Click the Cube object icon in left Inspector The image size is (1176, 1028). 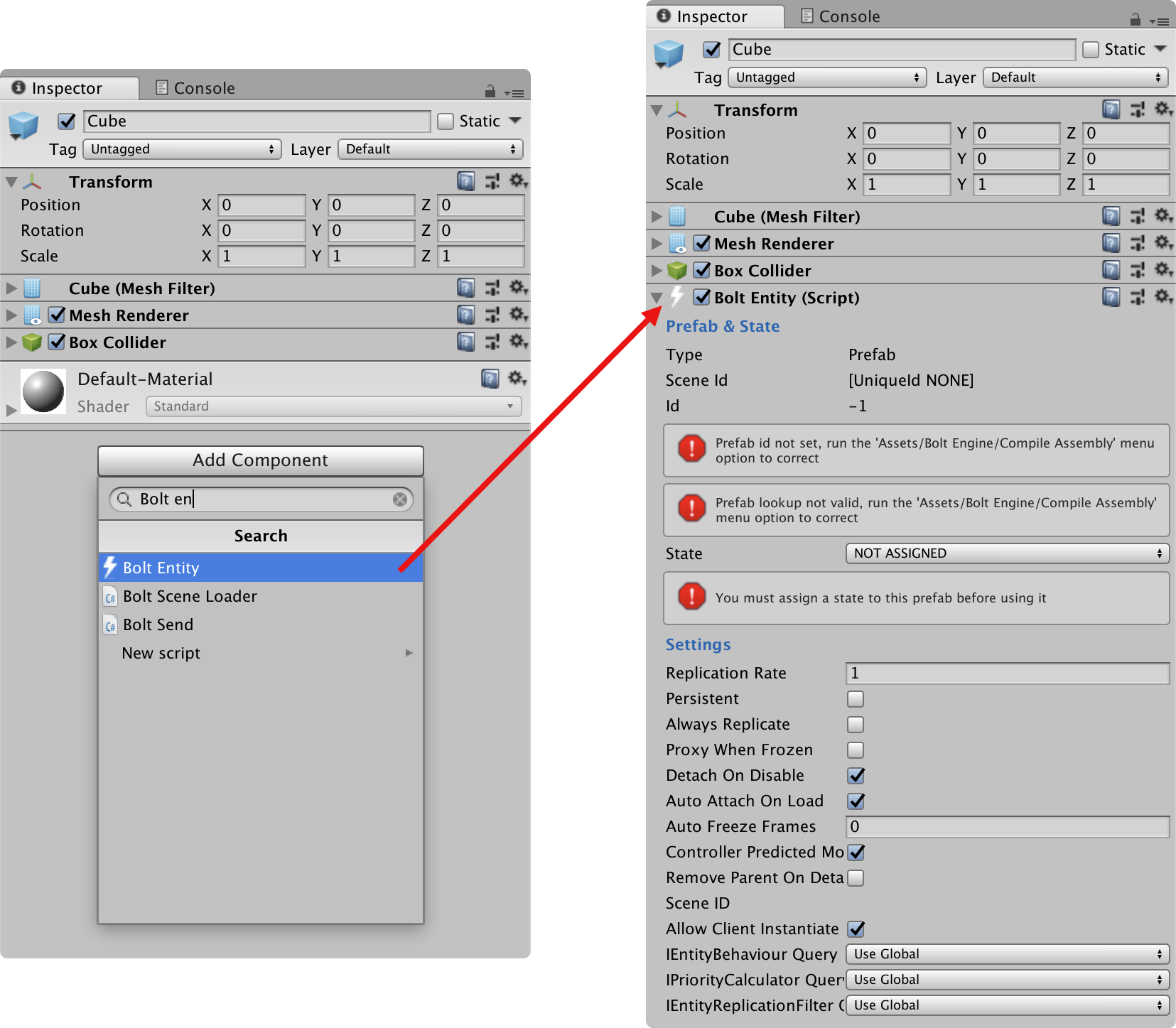23,126
